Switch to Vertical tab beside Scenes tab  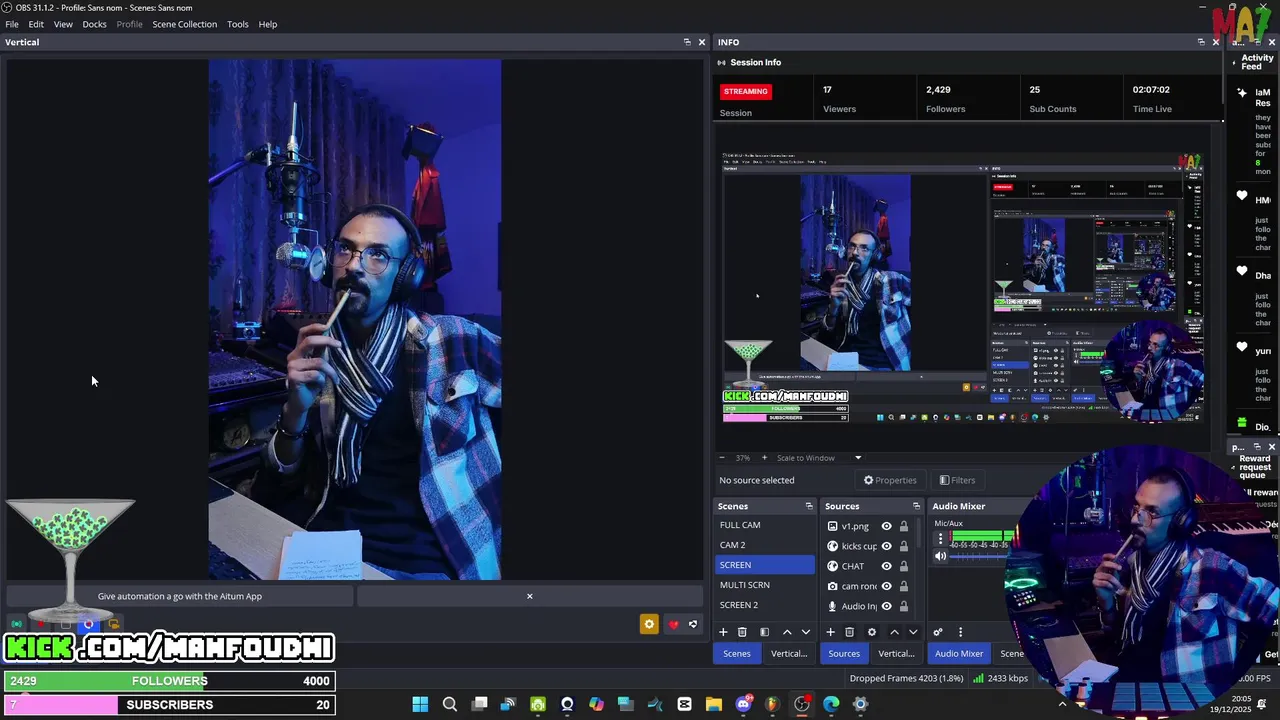coord(789,654)
